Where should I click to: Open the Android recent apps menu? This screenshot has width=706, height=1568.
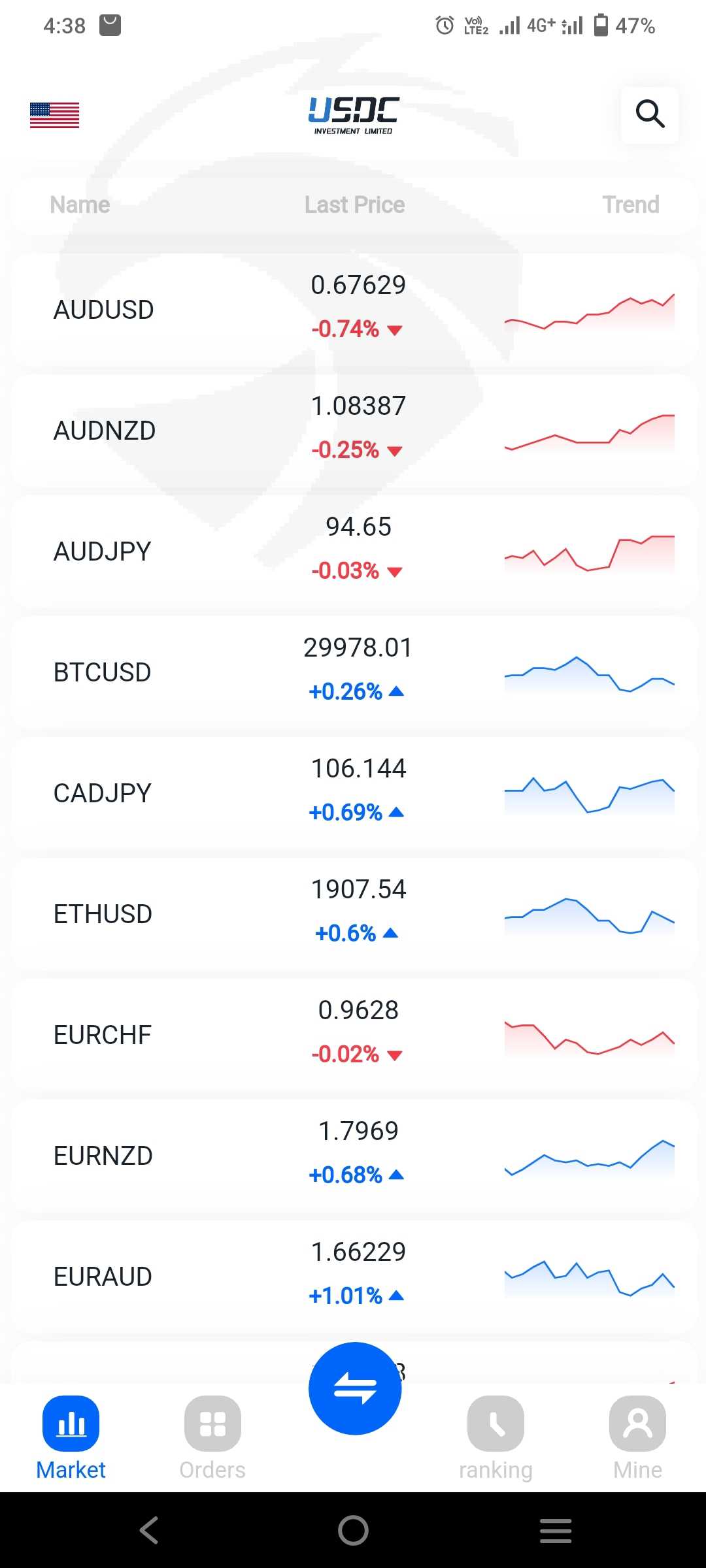pyautogui.click(x=556, y=1530)
